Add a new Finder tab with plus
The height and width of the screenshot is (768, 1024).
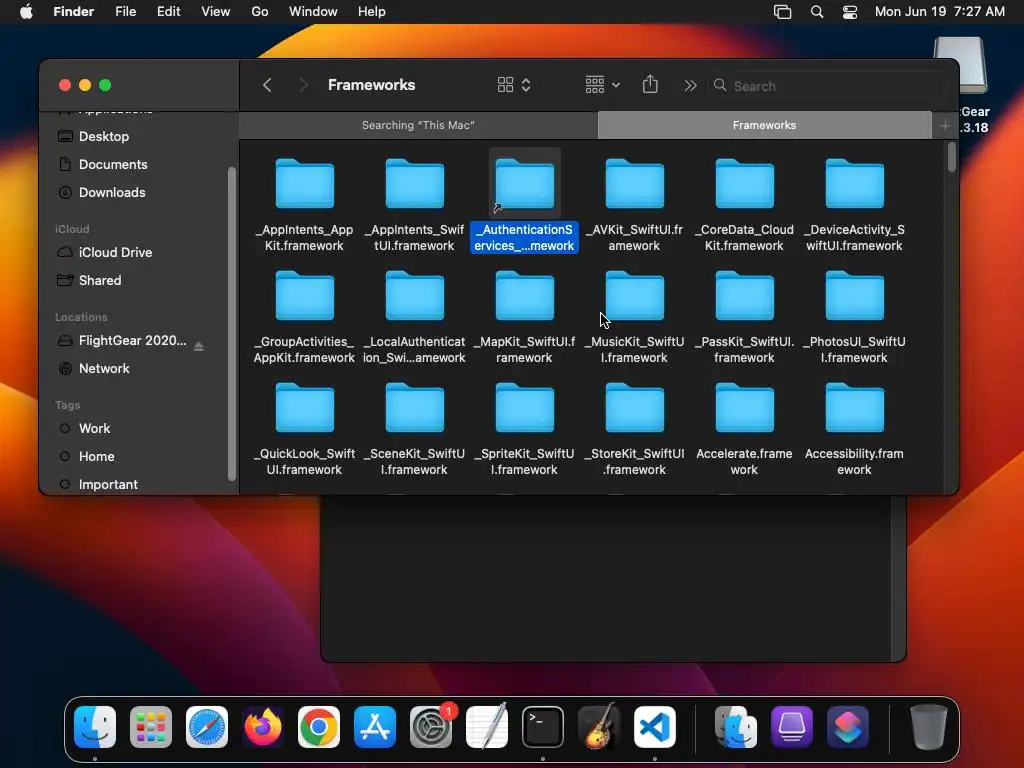[944, 125]
